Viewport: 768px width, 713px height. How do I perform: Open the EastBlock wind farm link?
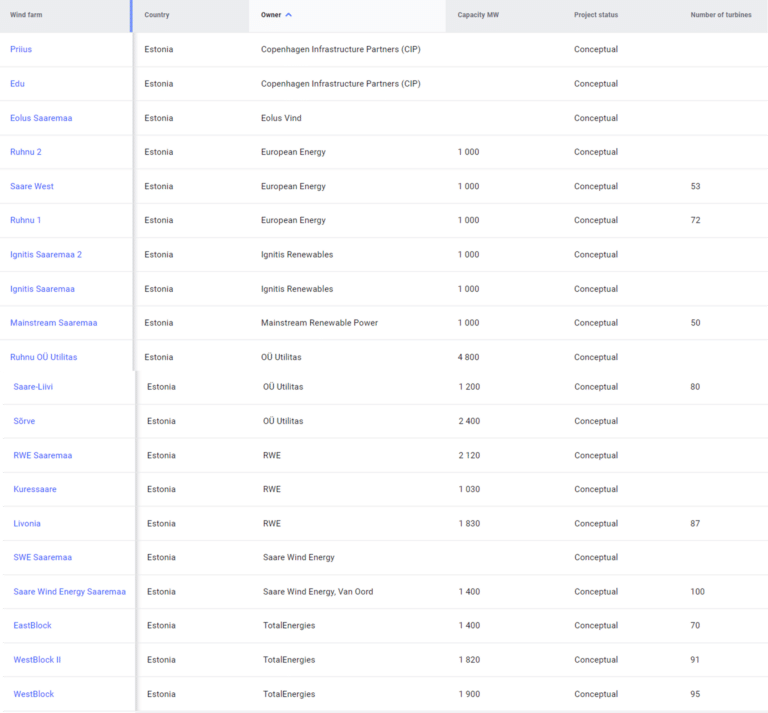click(32, 625)
